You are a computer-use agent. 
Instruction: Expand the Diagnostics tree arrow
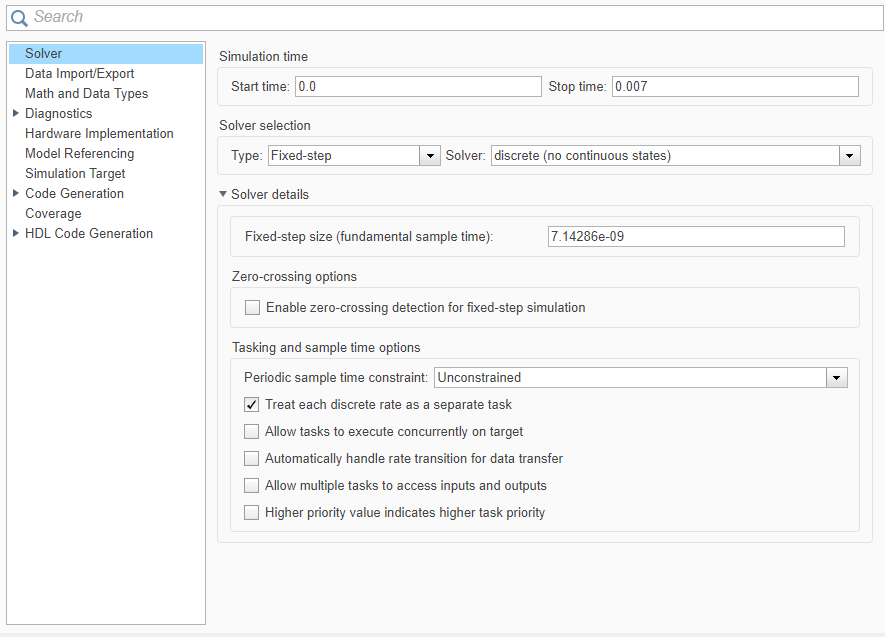click(16, 113)
